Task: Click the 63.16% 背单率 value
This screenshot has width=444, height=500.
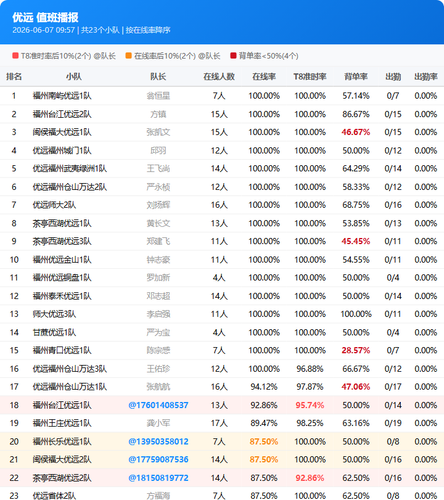Action: [x=356, y=423]
